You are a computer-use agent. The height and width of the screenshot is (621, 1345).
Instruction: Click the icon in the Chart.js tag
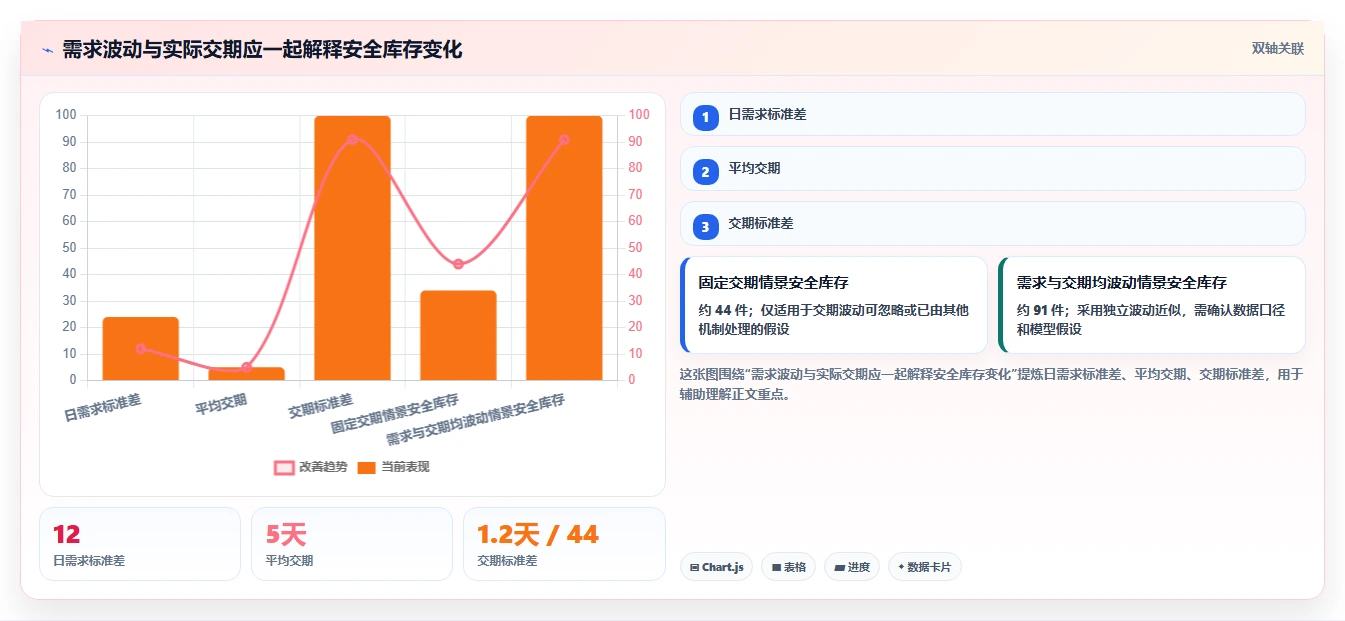tap(694, 567)
